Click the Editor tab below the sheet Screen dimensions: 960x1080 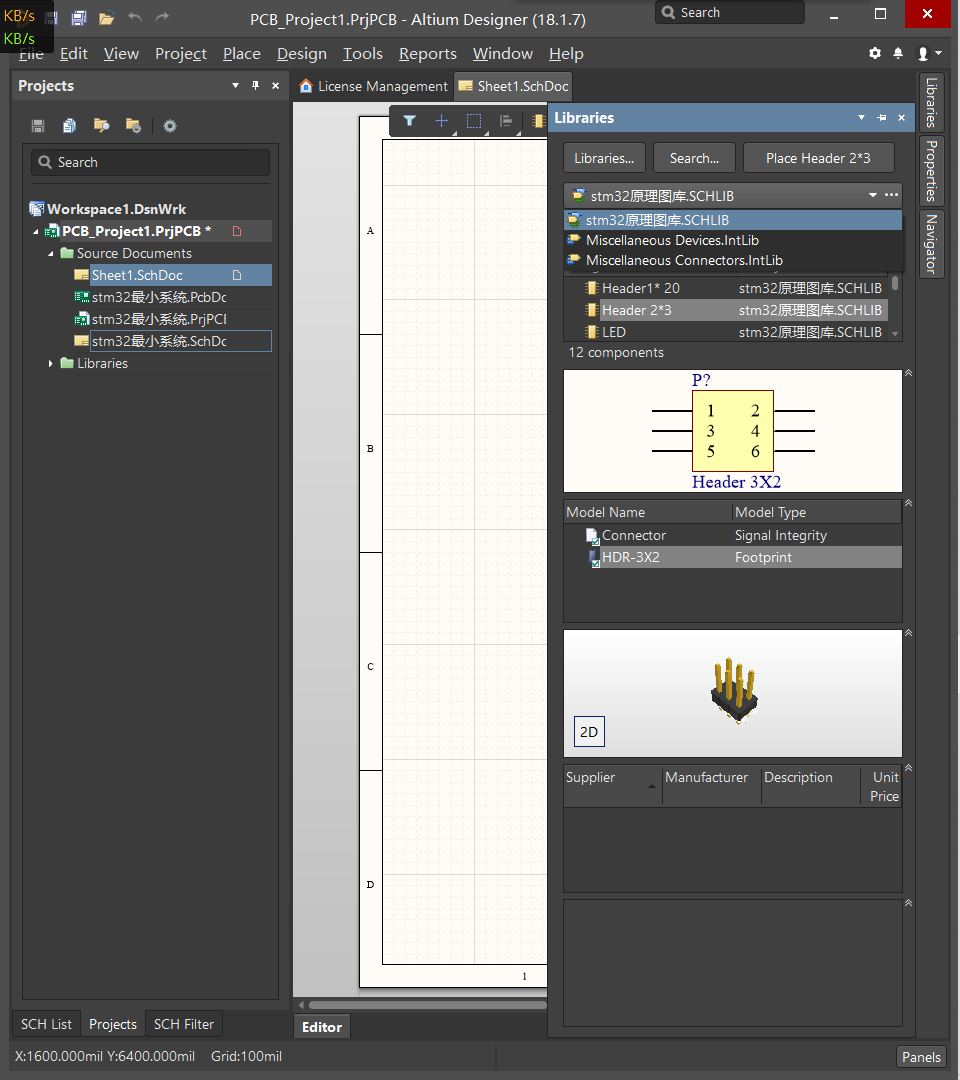point(322,1027)
